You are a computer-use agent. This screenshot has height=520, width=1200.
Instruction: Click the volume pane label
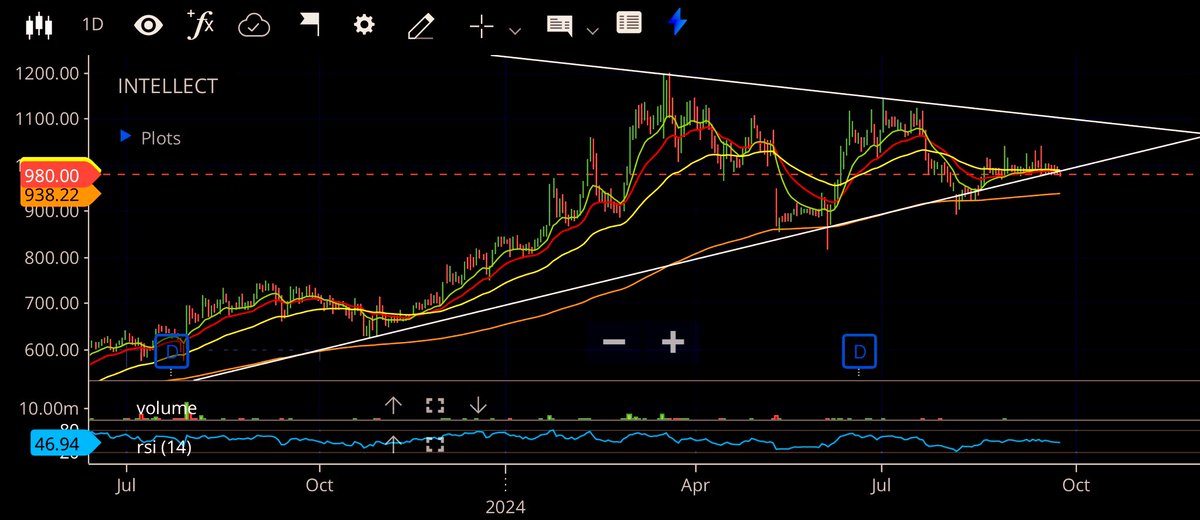click(x=167, y=408)
